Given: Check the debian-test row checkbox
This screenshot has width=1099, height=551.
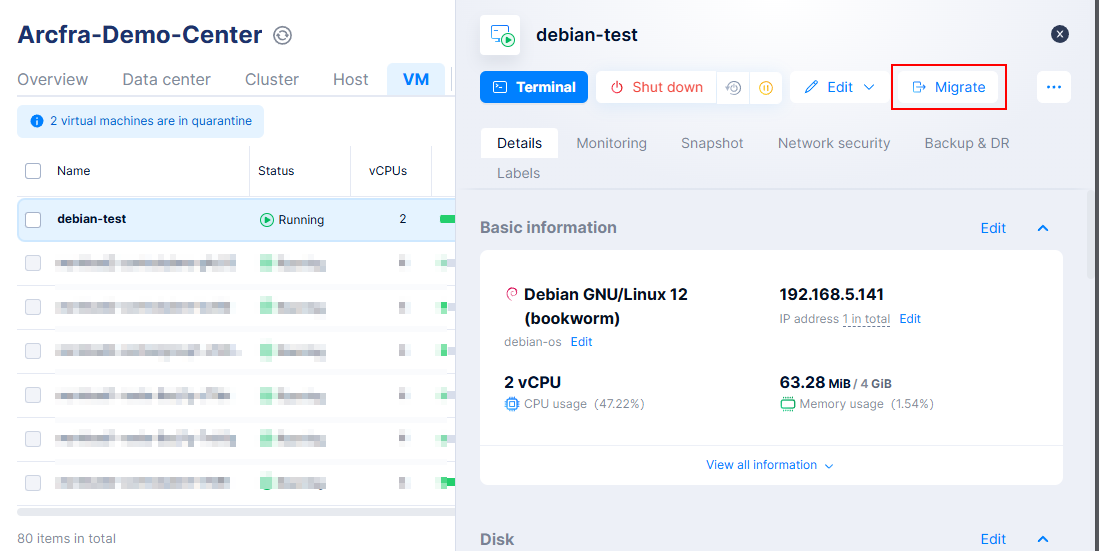Looking at the screenshot, I should (33, 220).
